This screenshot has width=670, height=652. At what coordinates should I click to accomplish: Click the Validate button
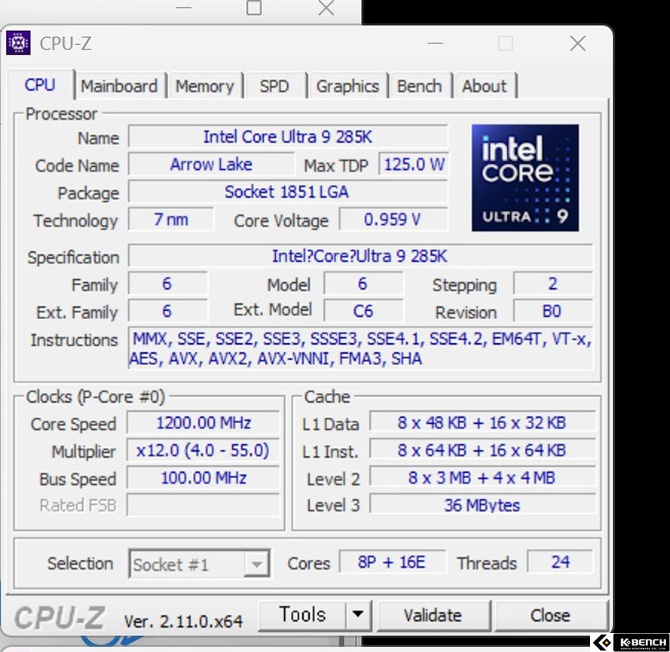[433, 616]
